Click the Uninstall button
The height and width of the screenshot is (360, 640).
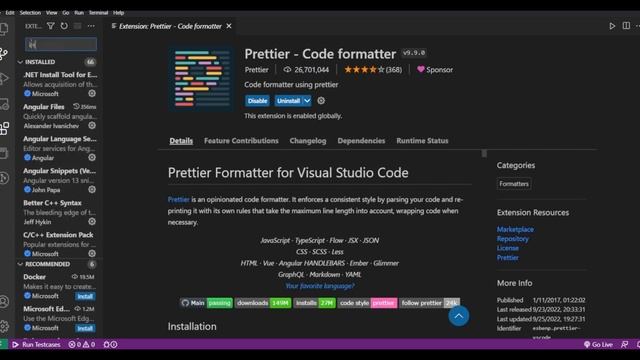pyautogui.click(x=289, y=101)
